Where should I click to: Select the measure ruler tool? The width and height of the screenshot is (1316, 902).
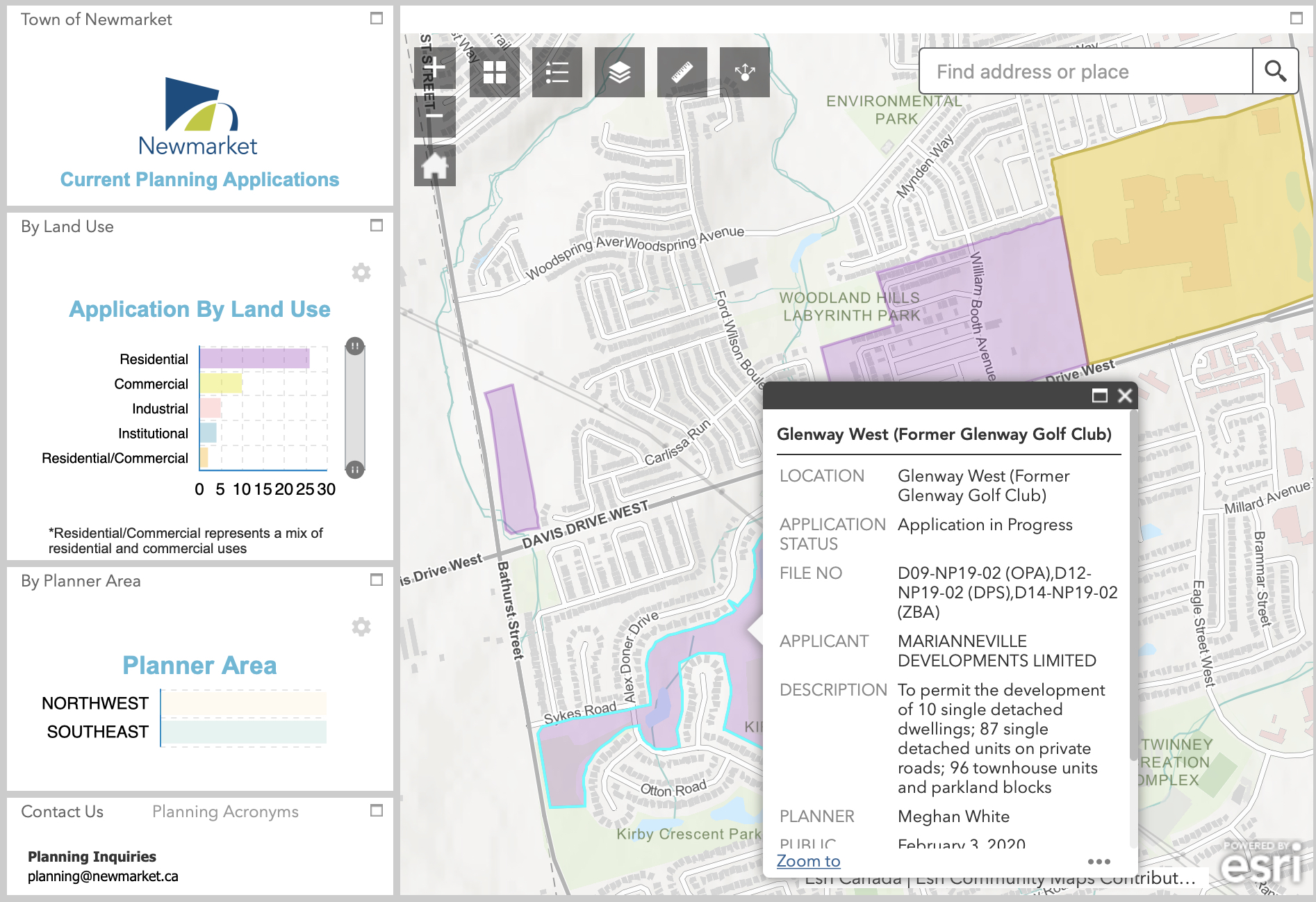tap(682, 72)
